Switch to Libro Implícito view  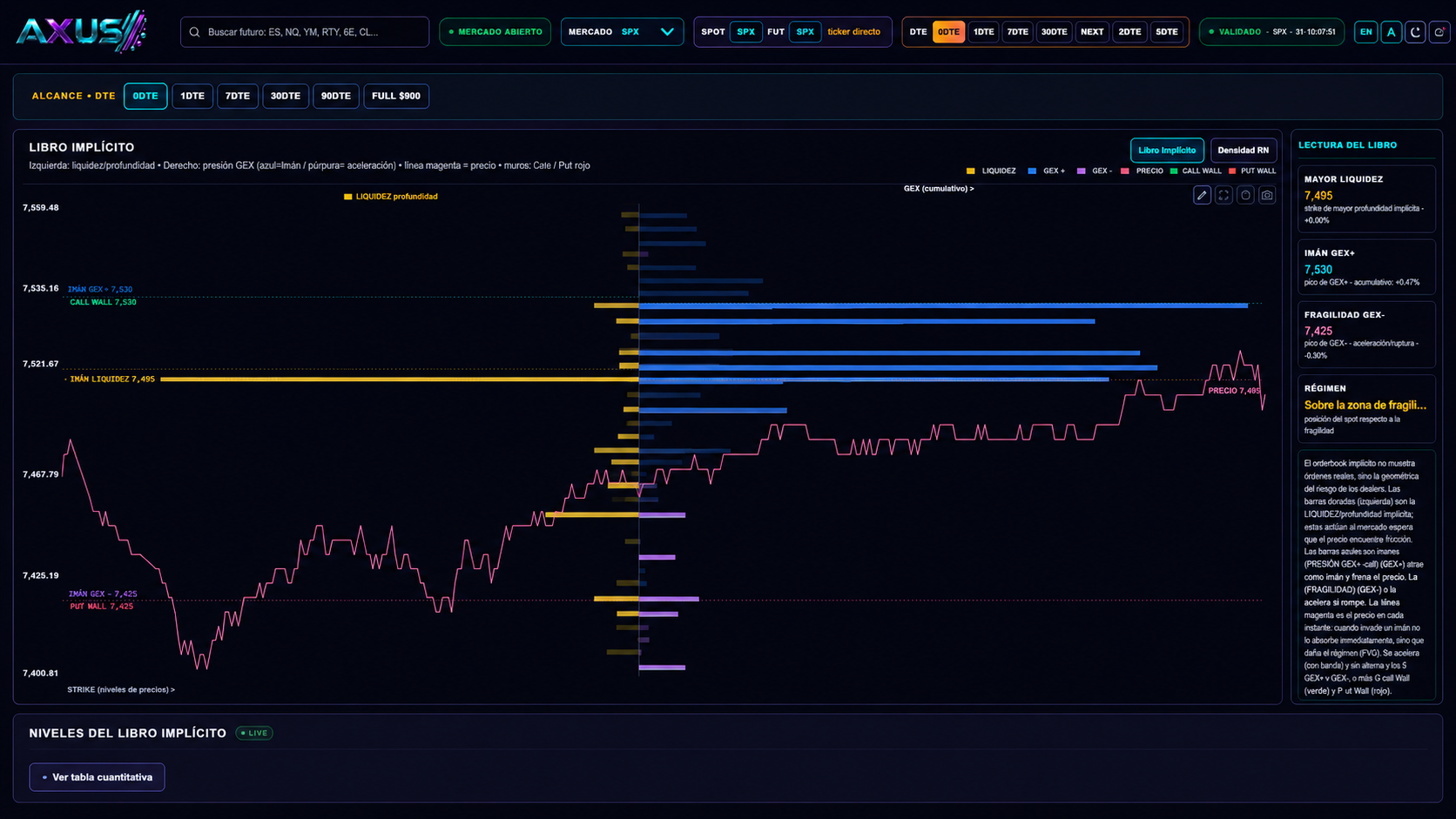pos(1167,150)
